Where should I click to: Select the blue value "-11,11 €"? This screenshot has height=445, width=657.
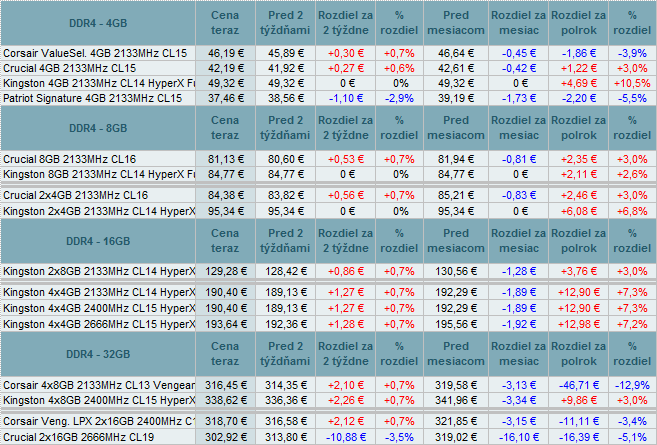pos(579,421)
